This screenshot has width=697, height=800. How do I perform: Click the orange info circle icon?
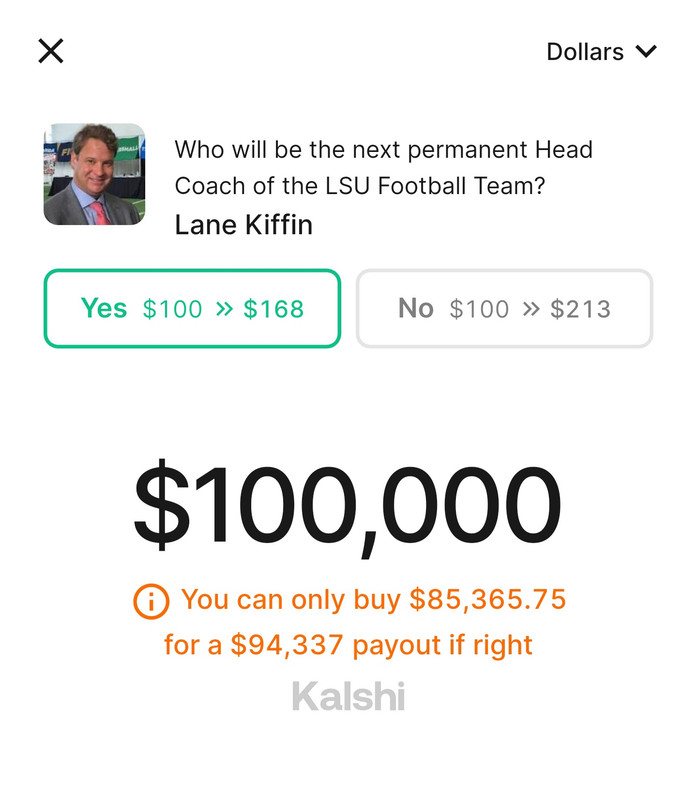click(150, 601)
